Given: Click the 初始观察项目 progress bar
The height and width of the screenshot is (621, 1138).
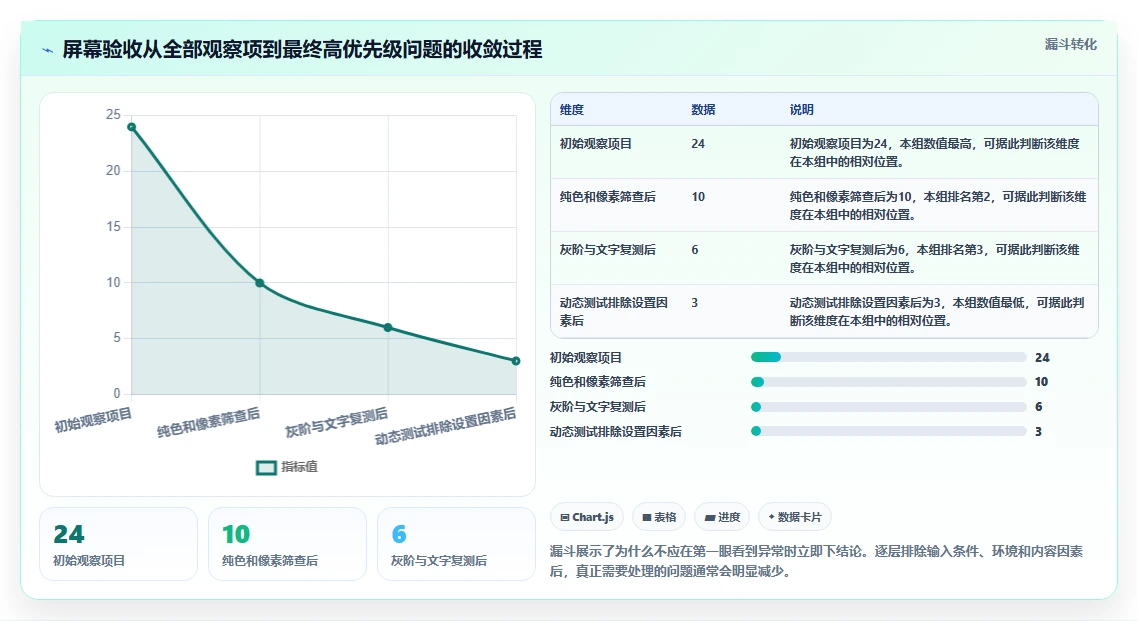Looking at the screenshot, I should point(888,357).
